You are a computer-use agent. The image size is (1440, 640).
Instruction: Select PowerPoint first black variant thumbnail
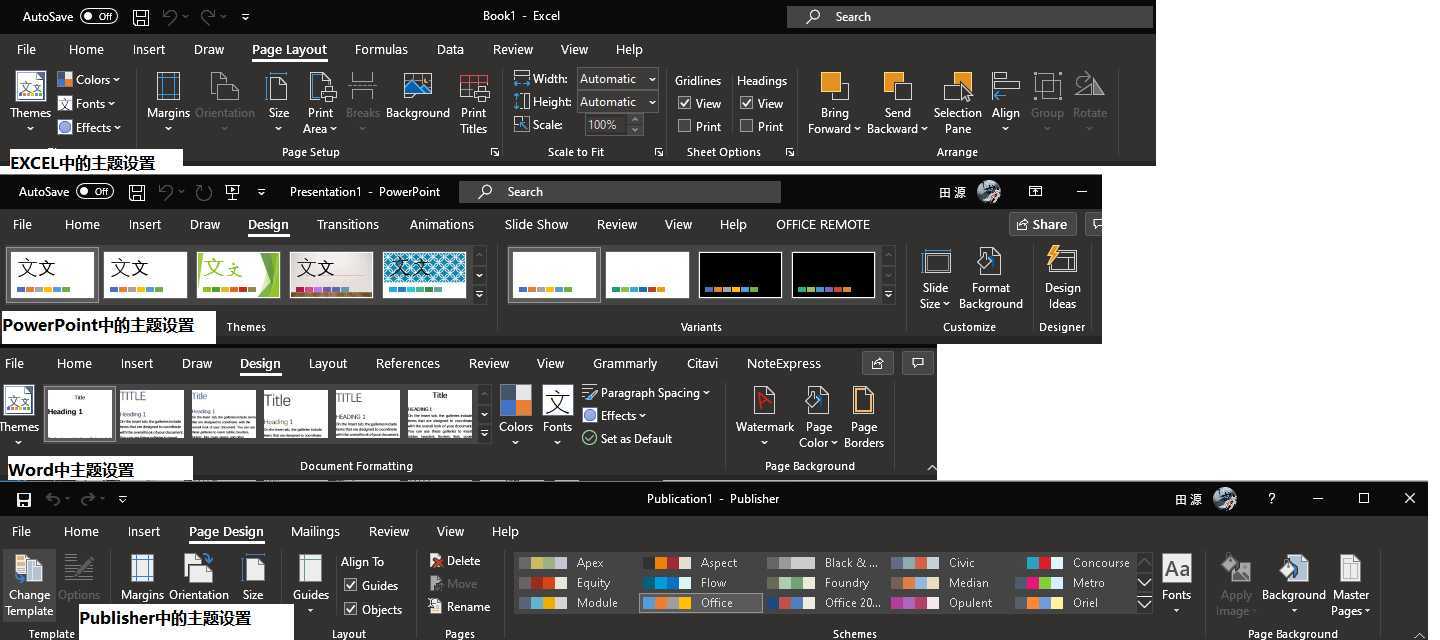(x=740, y=275)
